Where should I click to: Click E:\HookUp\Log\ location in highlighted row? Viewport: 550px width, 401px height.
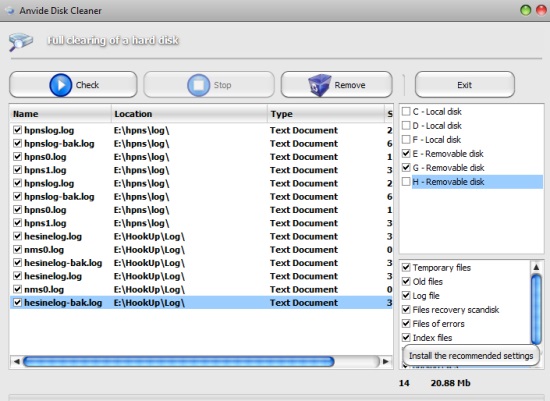point(149,303)
